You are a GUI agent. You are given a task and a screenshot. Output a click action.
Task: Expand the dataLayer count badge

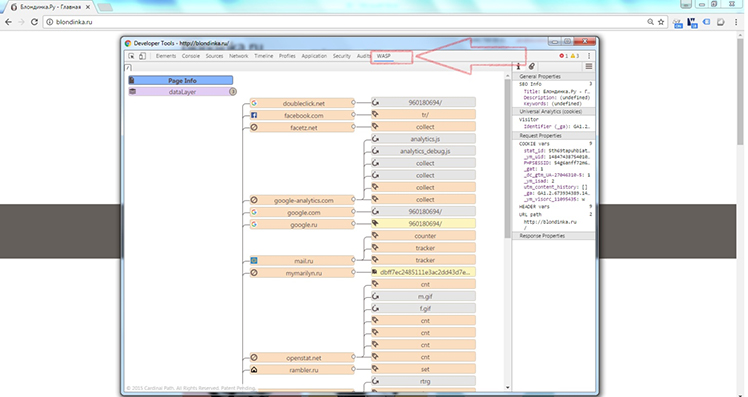(233, 92)
